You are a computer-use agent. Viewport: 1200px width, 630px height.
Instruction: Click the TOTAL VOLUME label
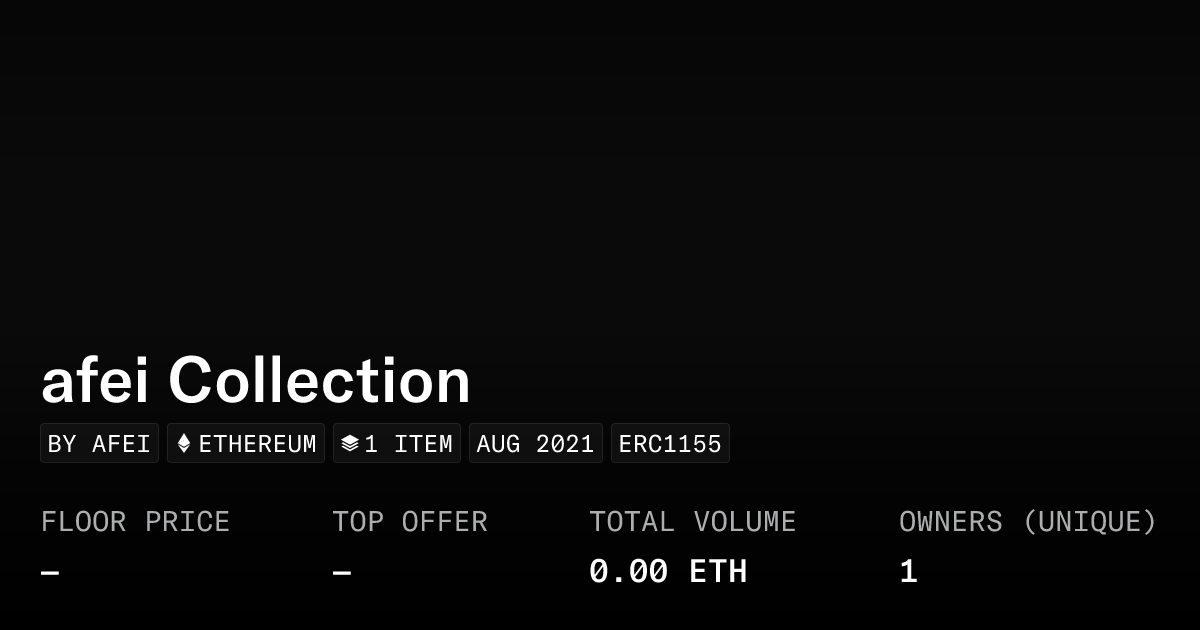pos(692,521)
